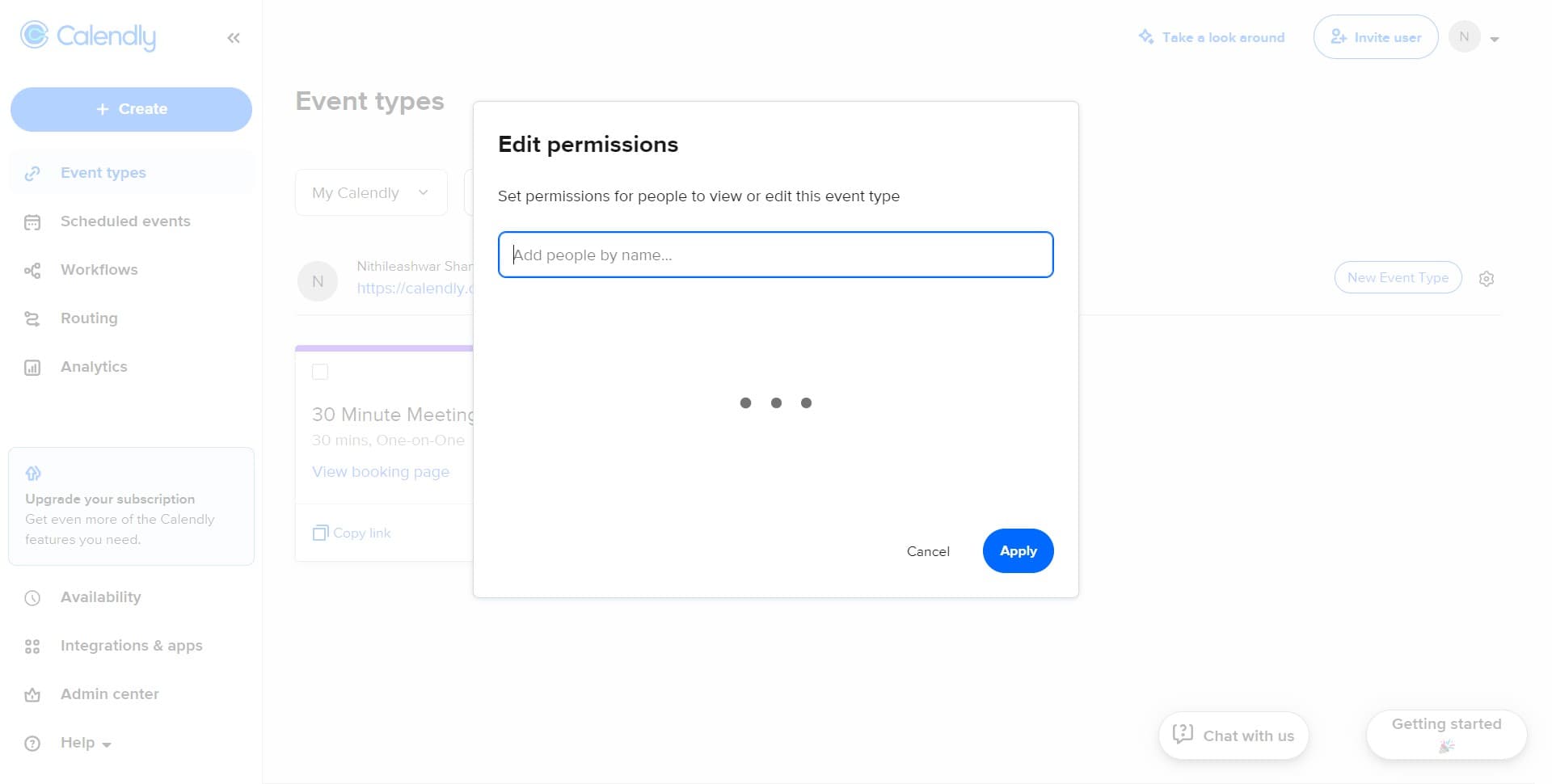This screenshot has height=784, width=1552.
Task: Expand the account avatar dropdown
Action: click(x=1494, y=37)
